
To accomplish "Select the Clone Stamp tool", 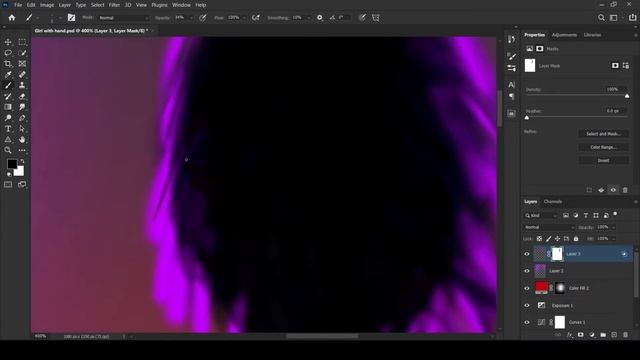I will [22, 85].
